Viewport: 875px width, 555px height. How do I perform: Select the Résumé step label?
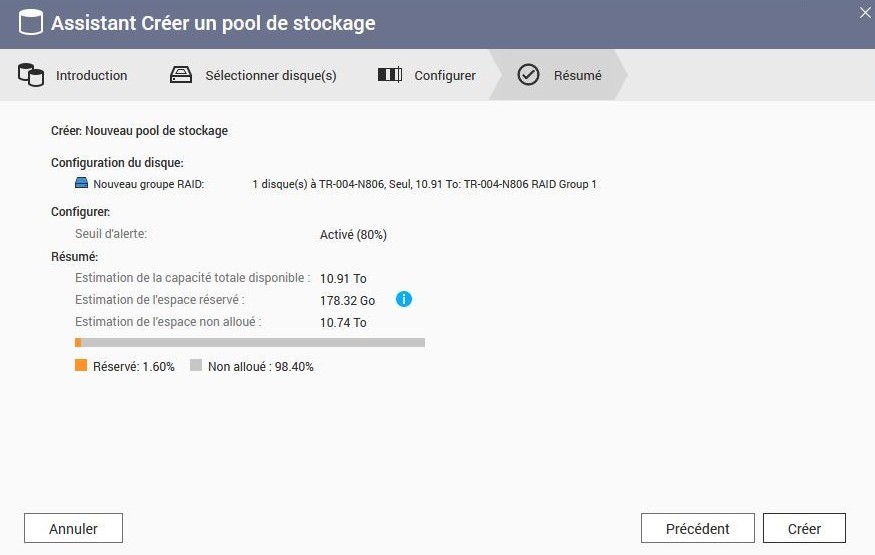577,75
